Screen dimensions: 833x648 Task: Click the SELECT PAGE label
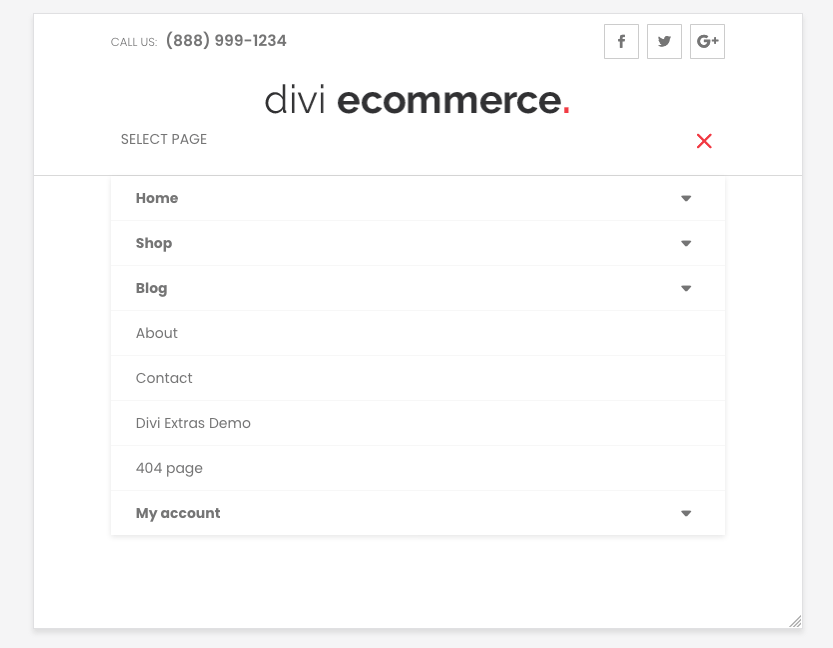click(x=164, y=139)
